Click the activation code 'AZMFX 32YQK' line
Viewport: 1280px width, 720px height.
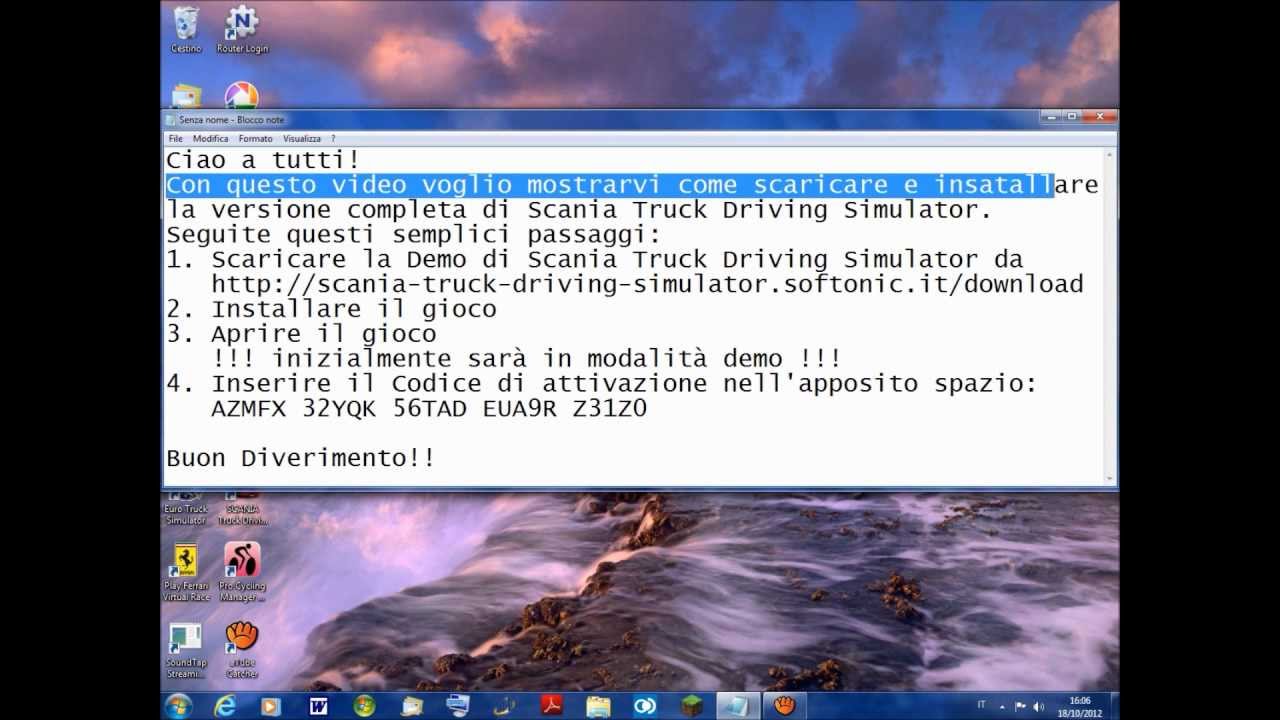click(429, 409)
